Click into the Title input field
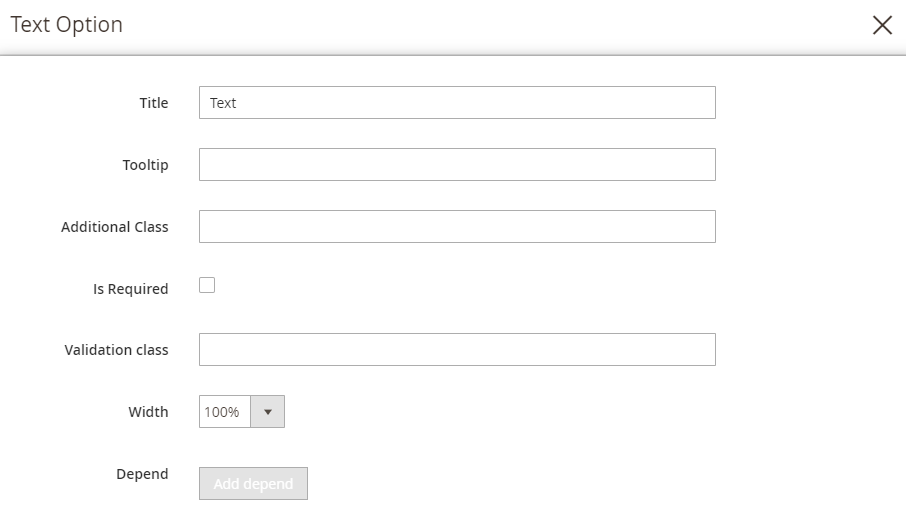This screenshot has height=511, width=906. pos(457,103)
